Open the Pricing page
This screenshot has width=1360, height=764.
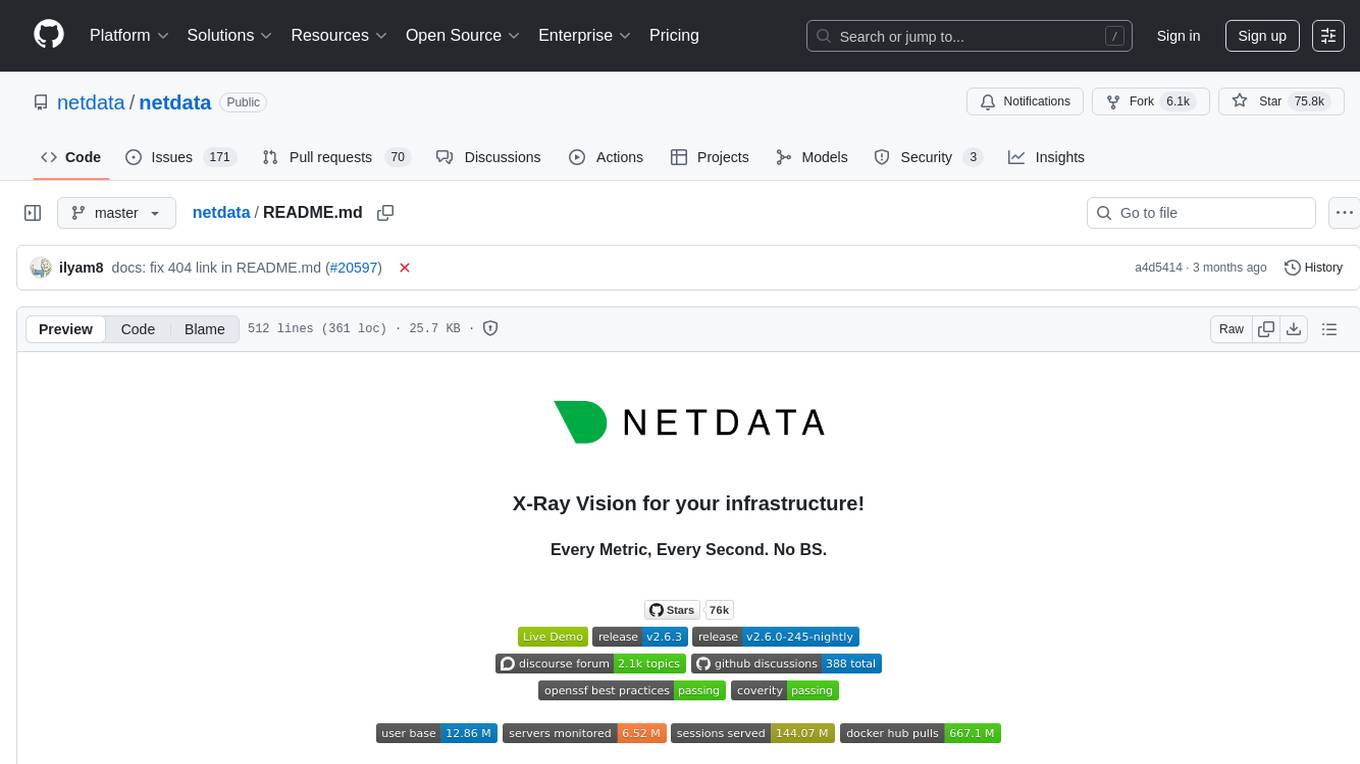point(674,35)
